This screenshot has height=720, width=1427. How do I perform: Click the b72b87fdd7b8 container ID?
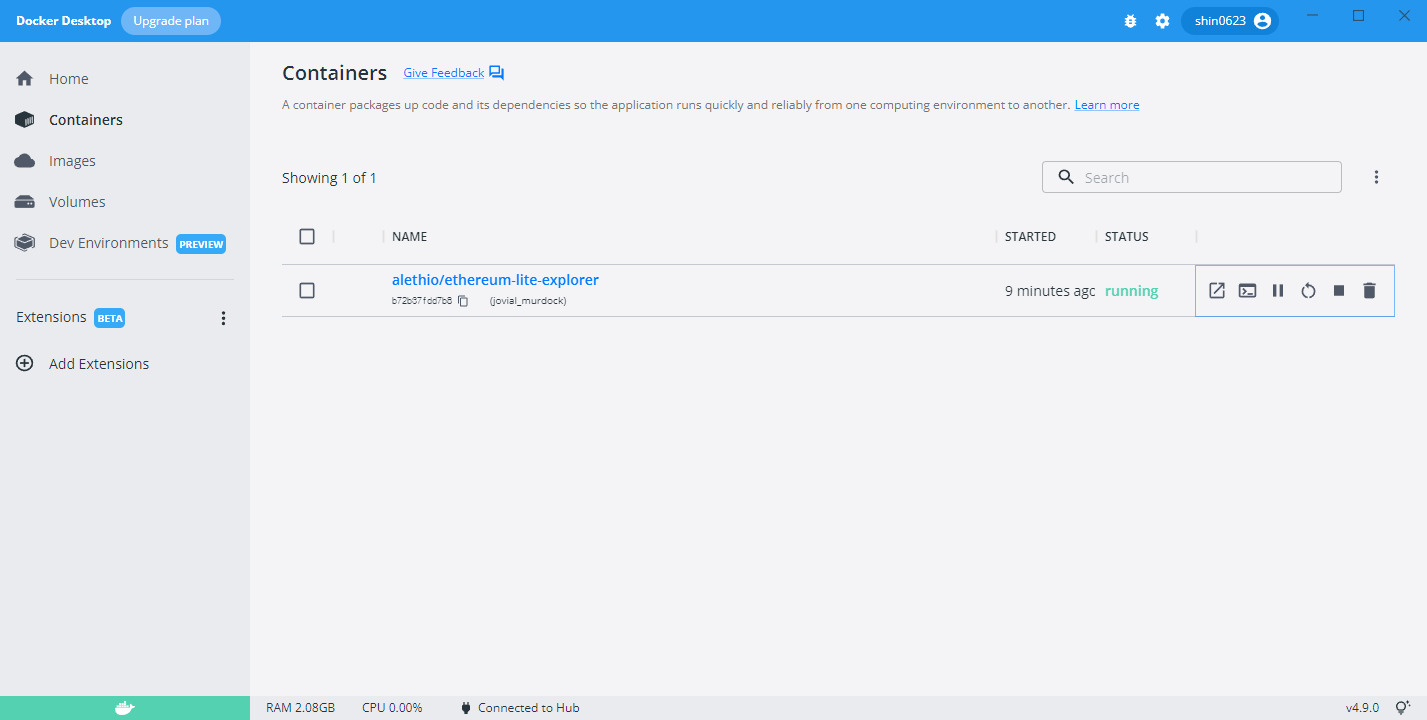pos(422,301)
